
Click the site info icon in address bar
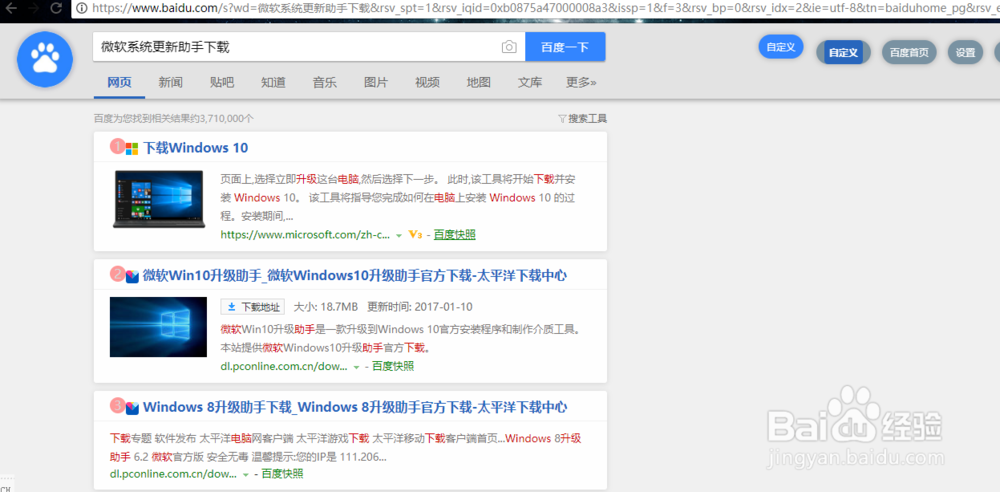coord(82,8)
